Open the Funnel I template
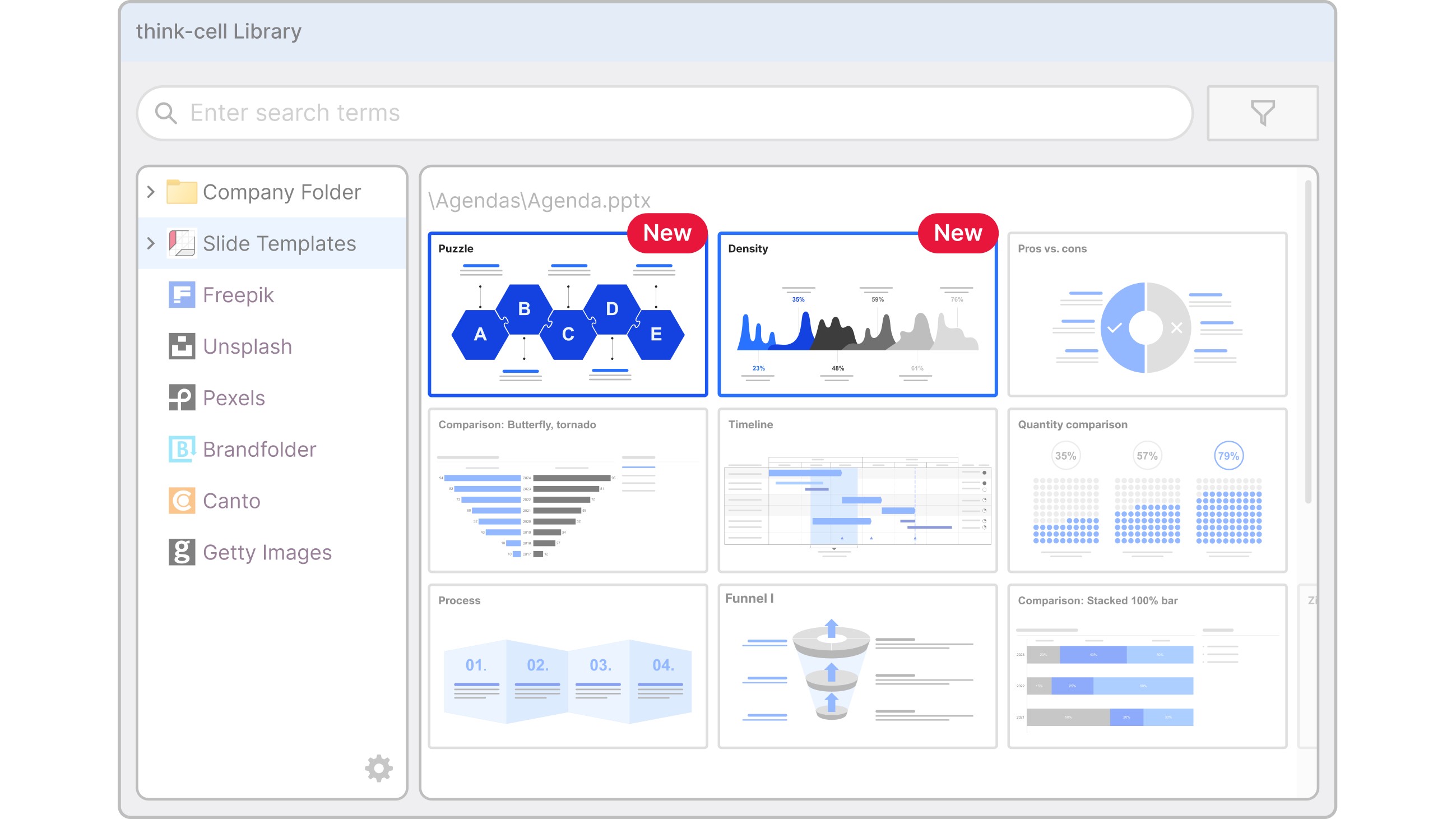This screenshot has width=1456, height=819. (857, 666)
